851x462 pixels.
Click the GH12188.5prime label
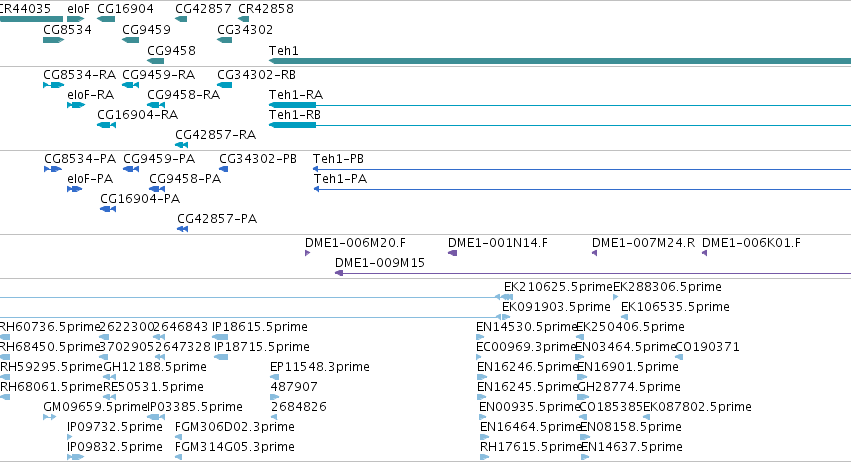155,367
